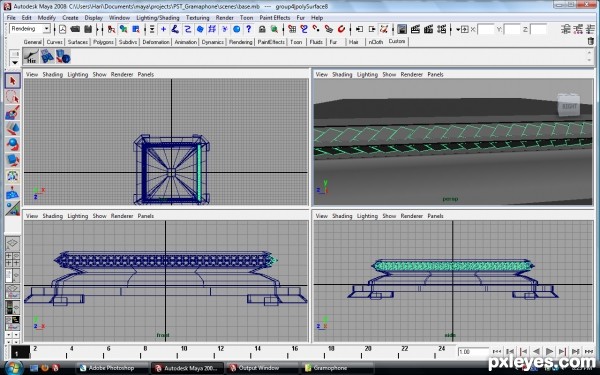Switch to the Polygons shelf tab
The height and width of the screenshot is (375, 600).
point(103,42)
